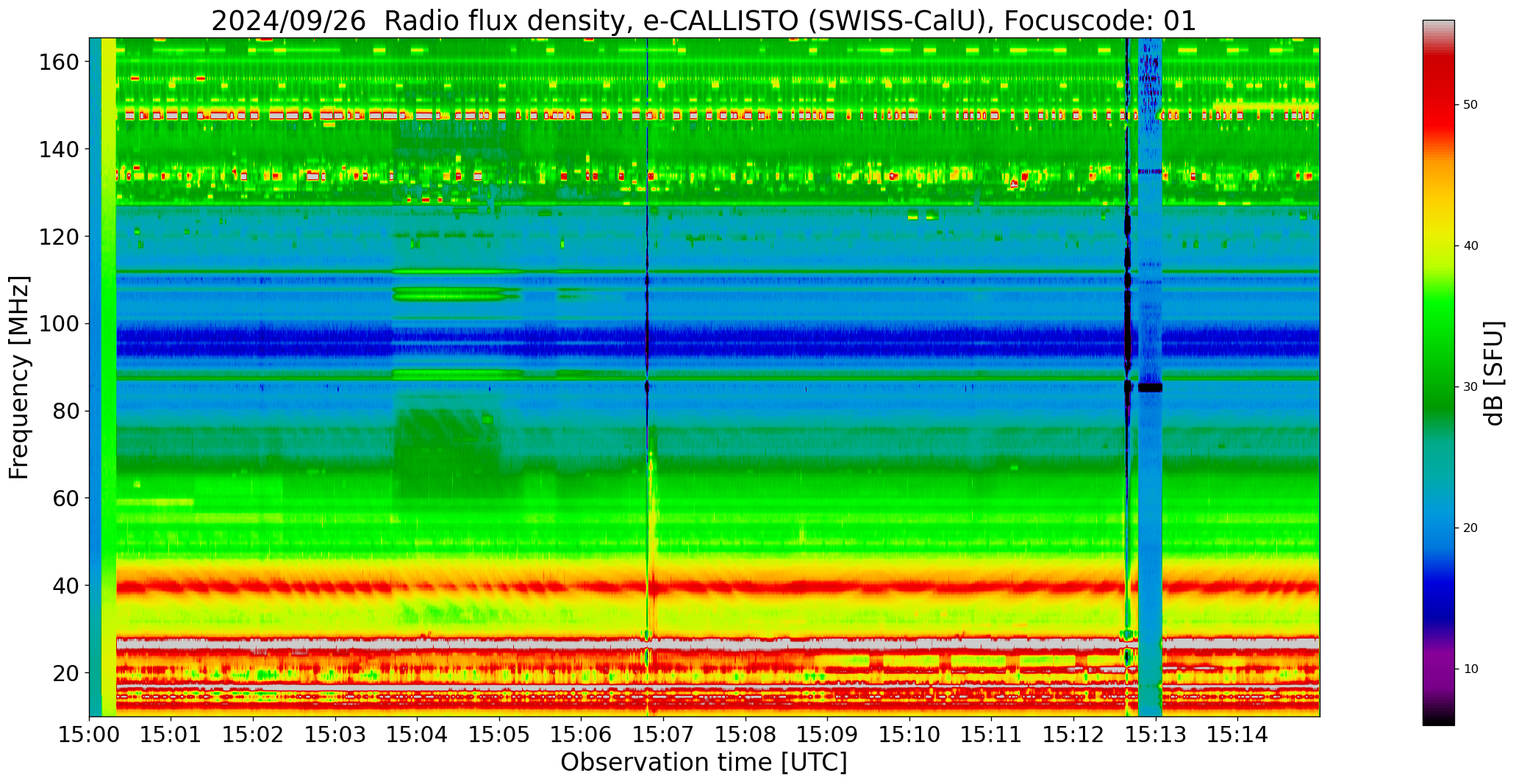
Task: Click the colorbar 50 dB tick label
Action: [x=1470, y=105]
